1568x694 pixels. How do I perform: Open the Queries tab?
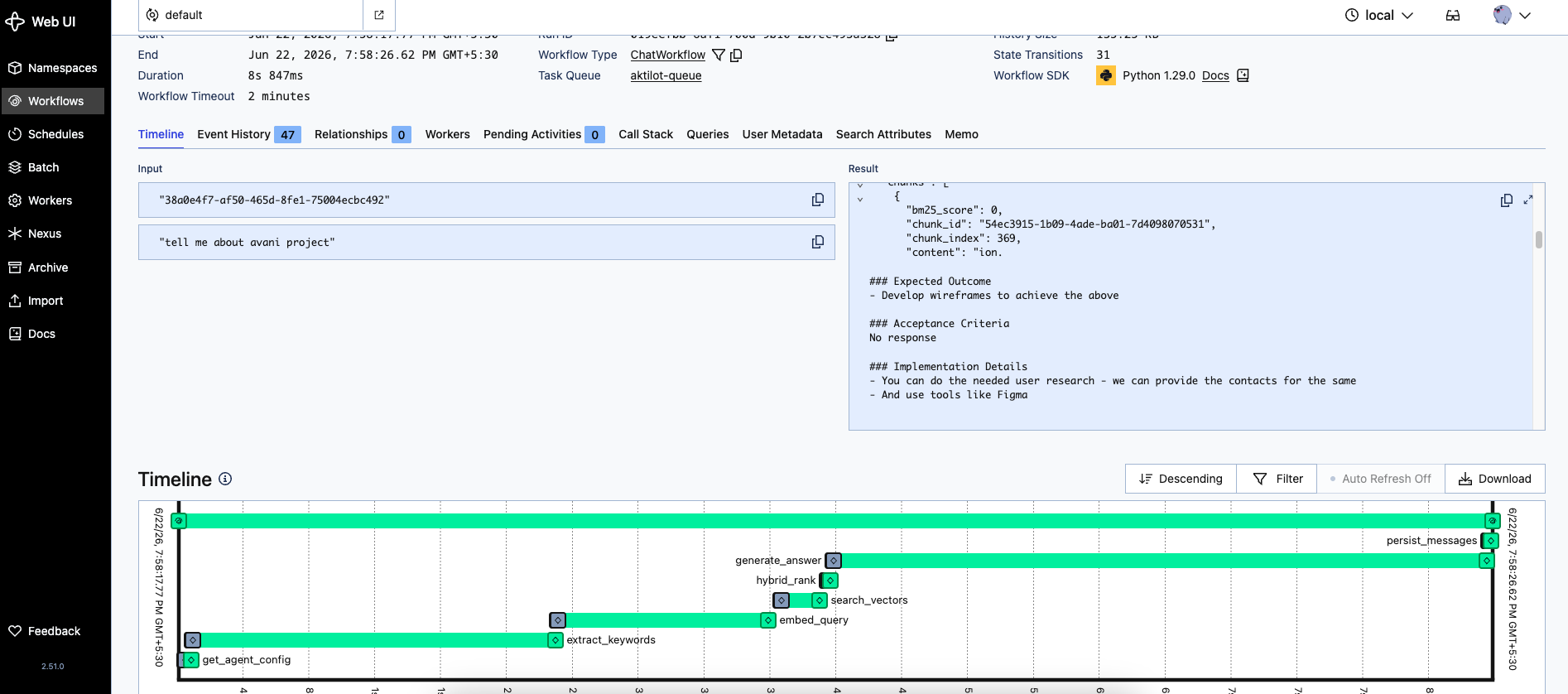(x=708, y=134)
